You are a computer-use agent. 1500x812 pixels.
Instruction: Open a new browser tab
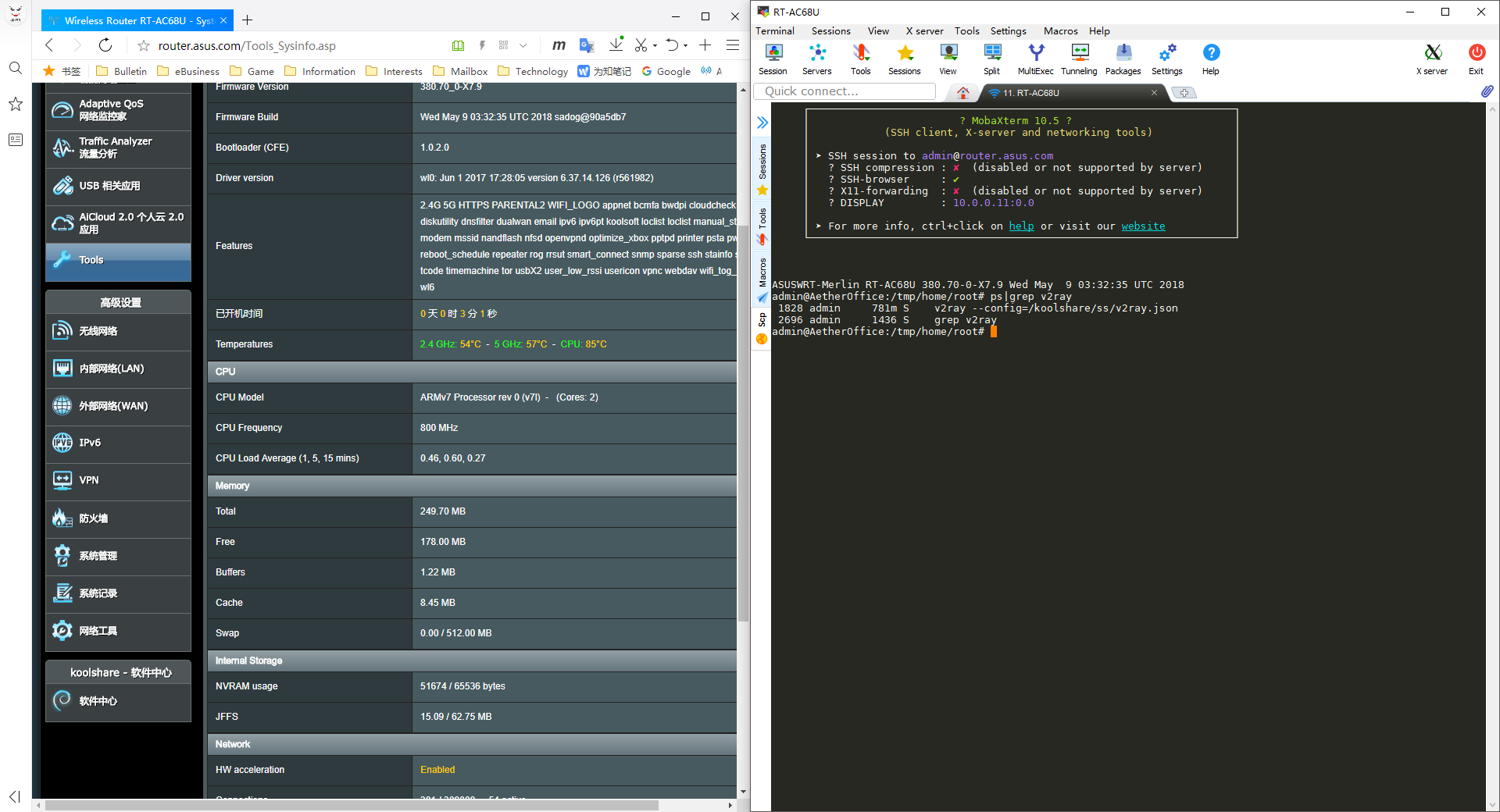tap(247, 20)
